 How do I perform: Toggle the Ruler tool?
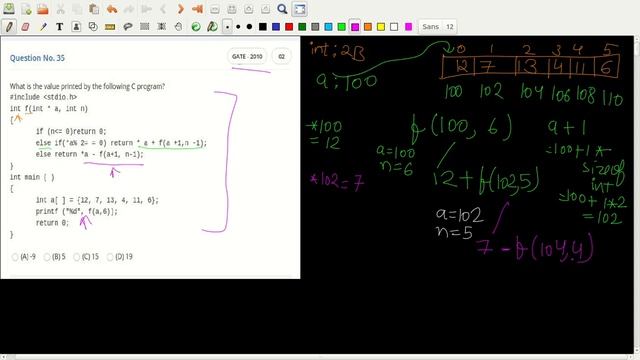[x=110, y=27]
